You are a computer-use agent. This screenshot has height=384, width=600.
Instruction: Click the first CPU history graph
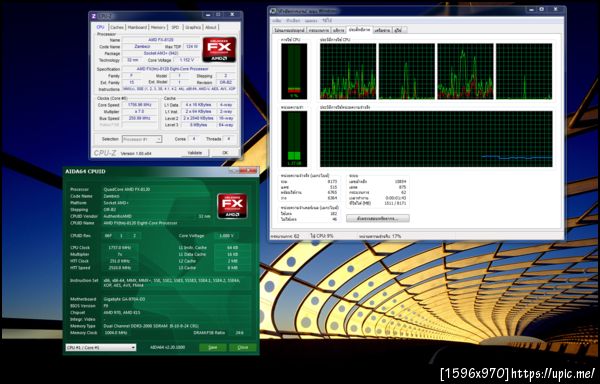coord(348,71)
